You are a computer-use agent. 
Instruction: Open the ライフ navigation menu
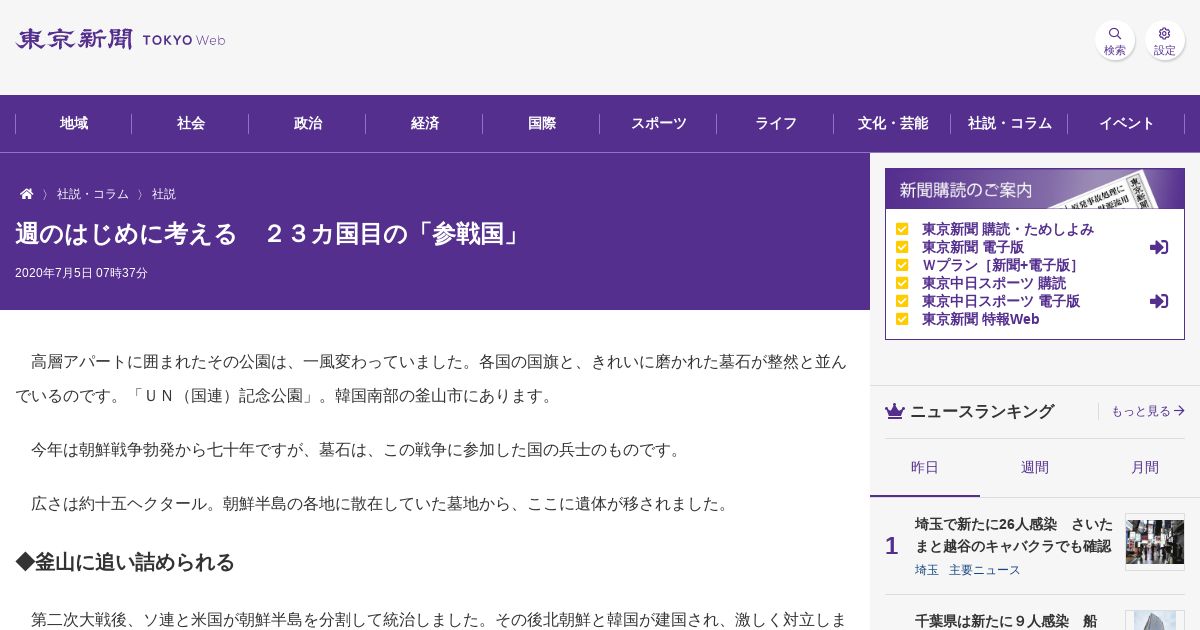pos(776,123)
